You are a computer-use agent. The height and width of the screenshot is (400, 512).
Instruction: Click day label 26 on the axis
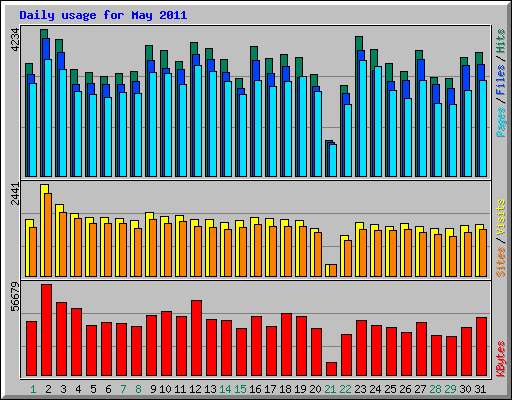[405, 389]
